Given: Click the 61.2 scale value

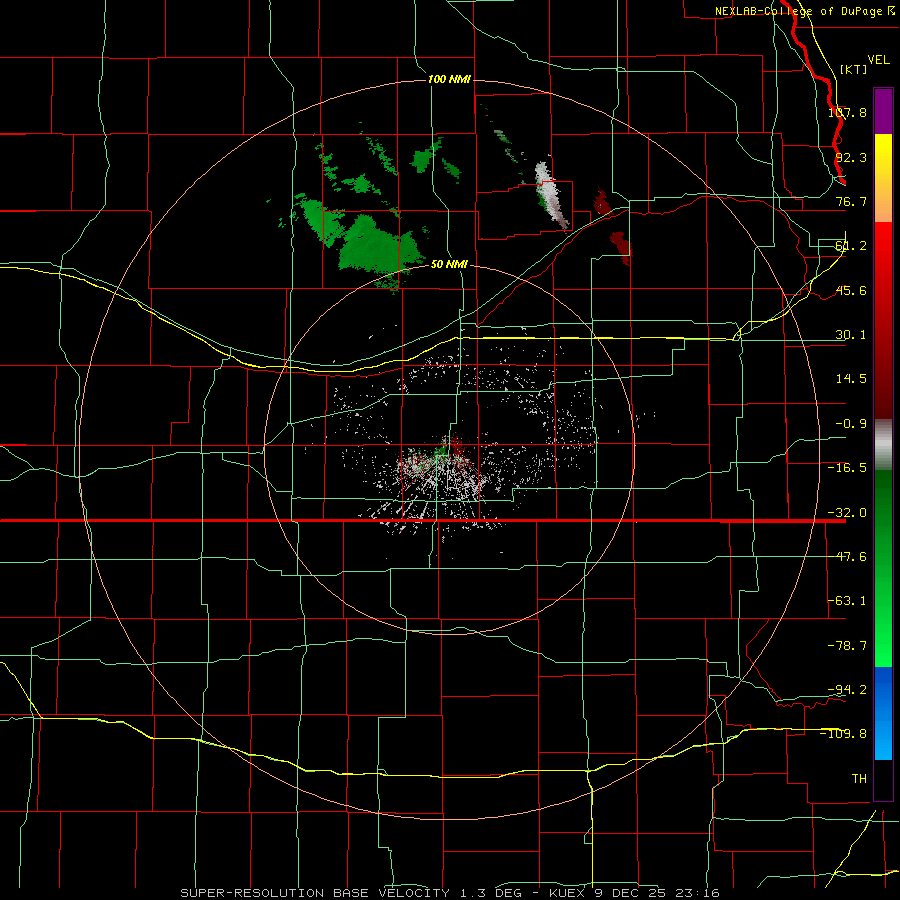Looking at the screenshot, I should [x=851, y=246].
